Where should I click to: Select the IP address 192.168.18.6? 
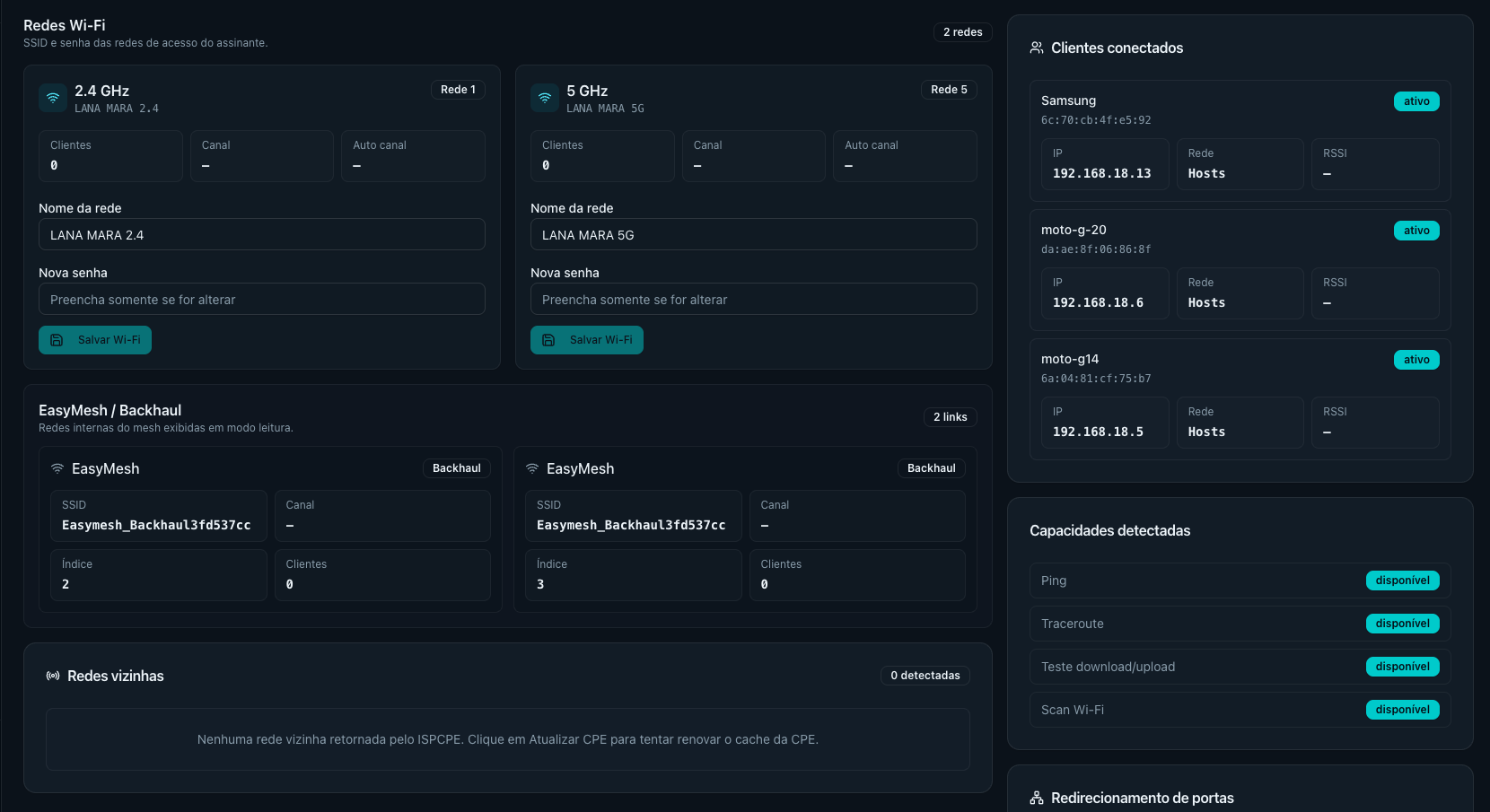[x=1099, y=302]
